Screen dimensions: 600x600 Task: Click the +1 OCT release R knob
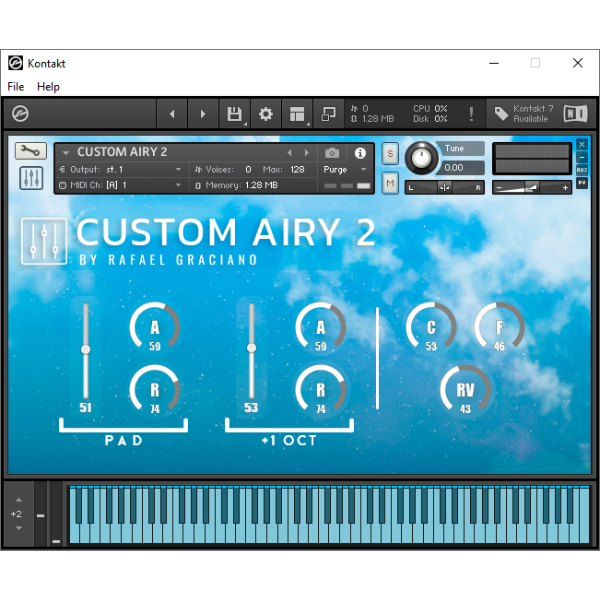point(321,390)
